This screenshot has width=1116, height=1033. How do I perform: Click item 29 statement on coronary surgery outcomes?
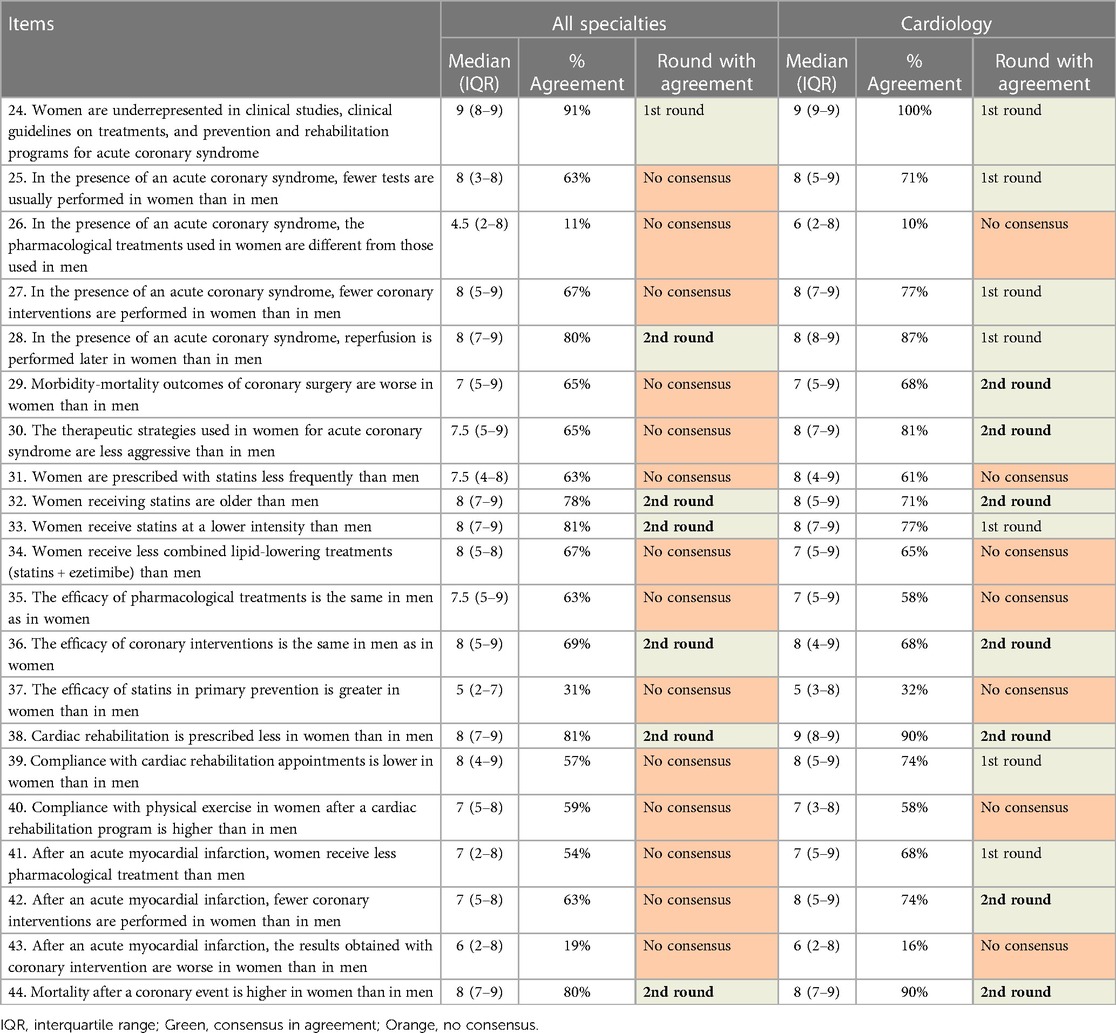click(x=221, y=394)
